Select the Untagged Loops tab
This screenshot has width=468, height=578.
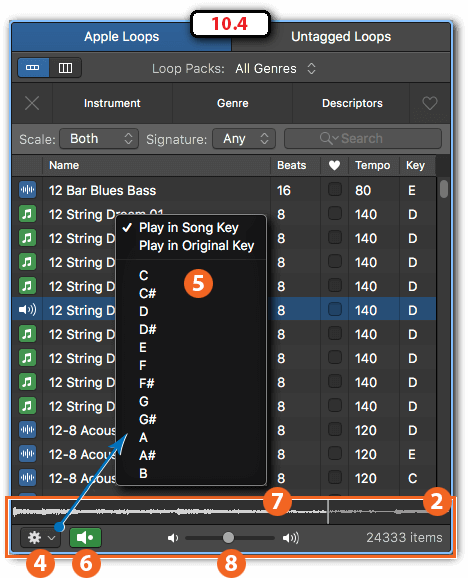[341, 36]
